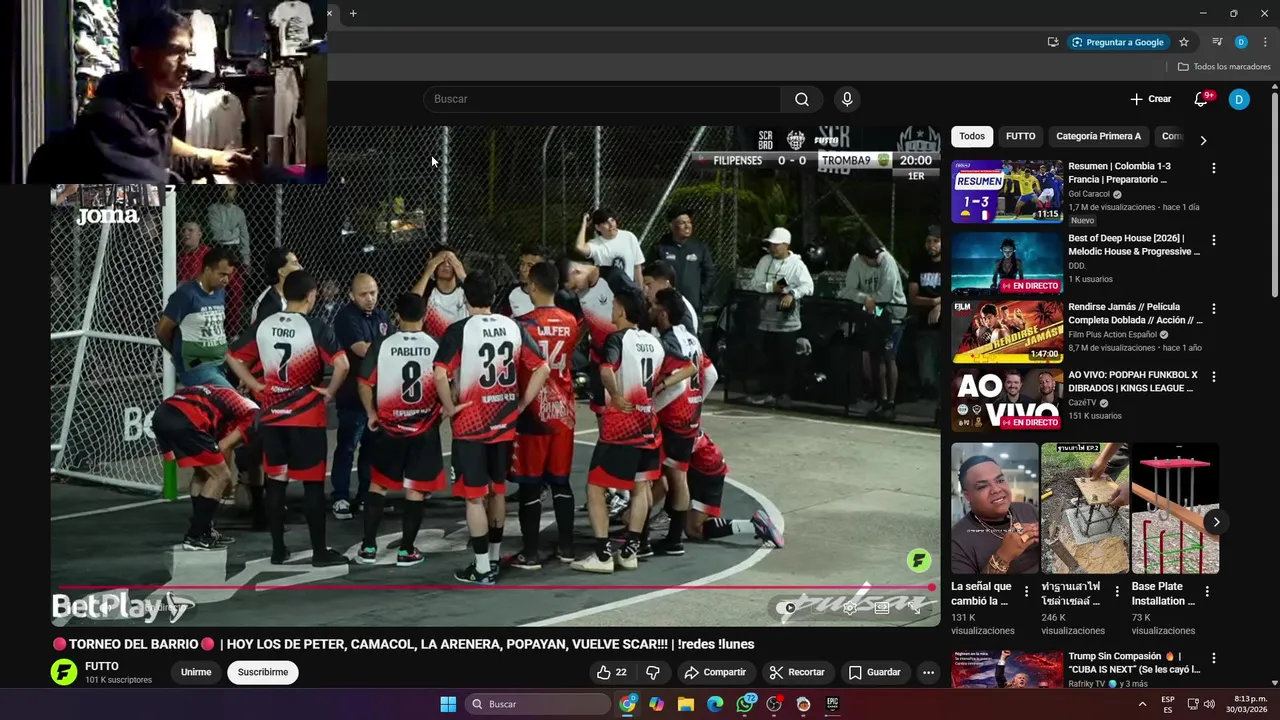Show hidden system tray icons chevron

[1142, 704]
